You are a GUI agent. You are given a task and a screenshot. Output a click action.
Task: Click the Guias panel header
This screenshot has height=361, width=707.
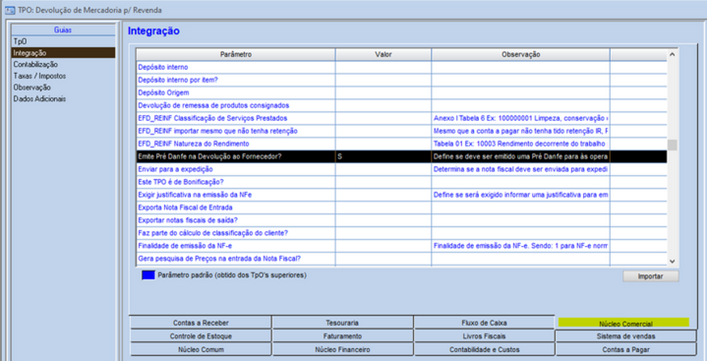coord(63,30)
